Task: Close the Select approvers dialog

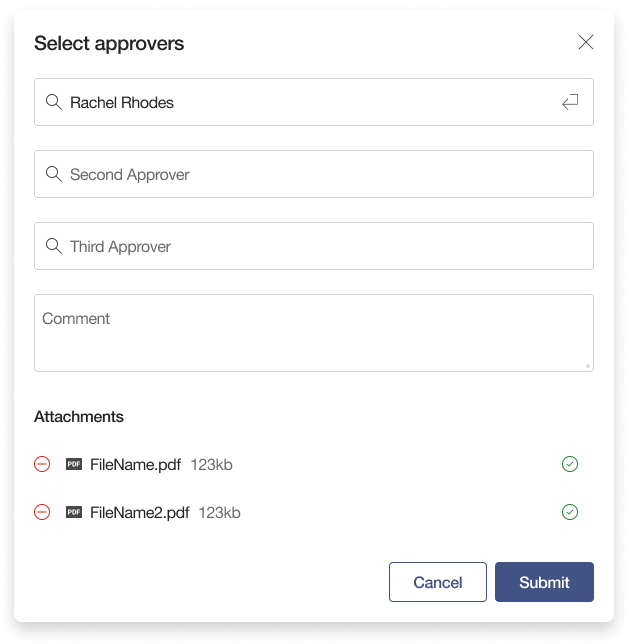Action: pyautogui.click(x=586, y=42)
